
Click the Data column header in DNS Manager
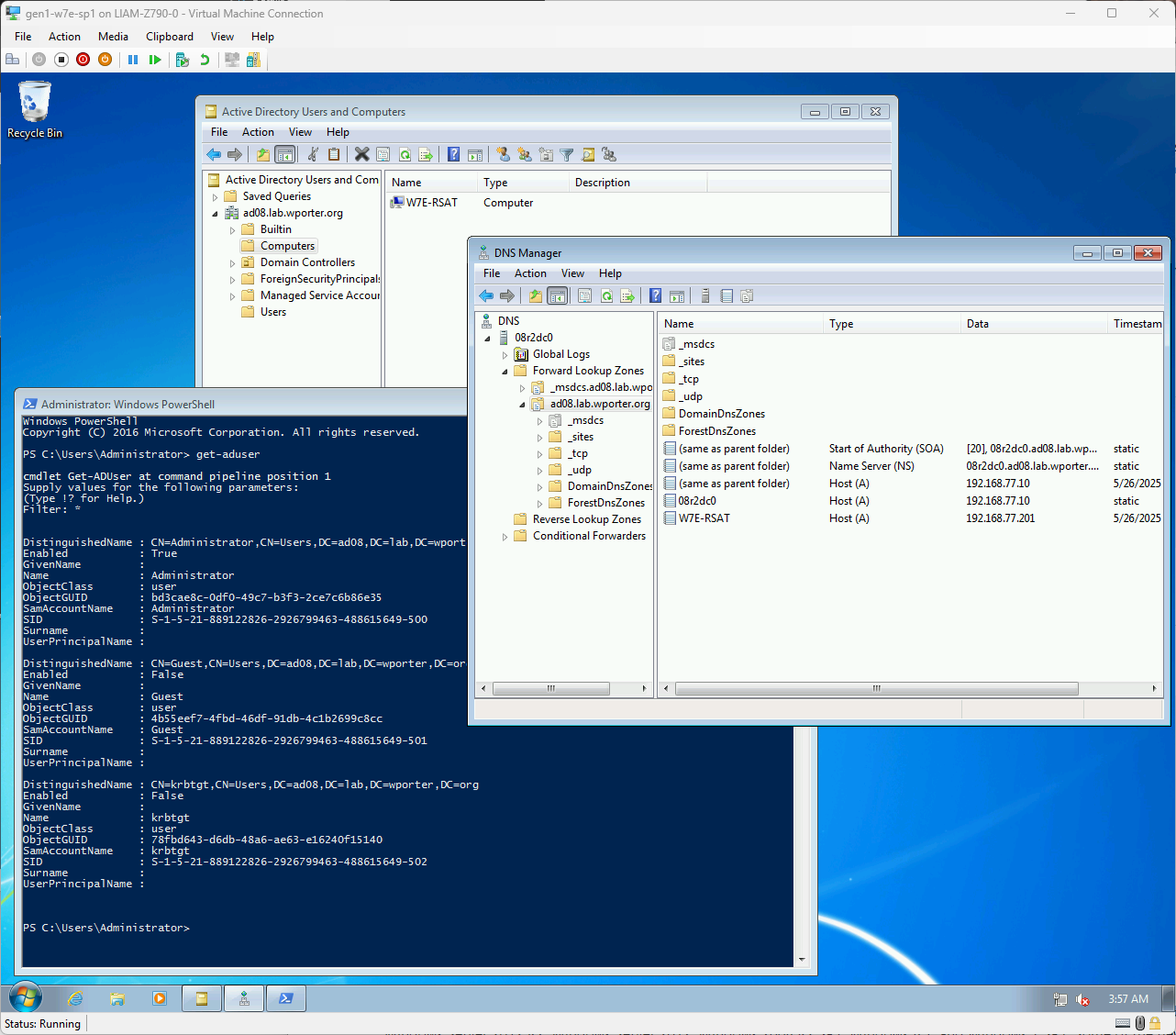pos(1033,324)
